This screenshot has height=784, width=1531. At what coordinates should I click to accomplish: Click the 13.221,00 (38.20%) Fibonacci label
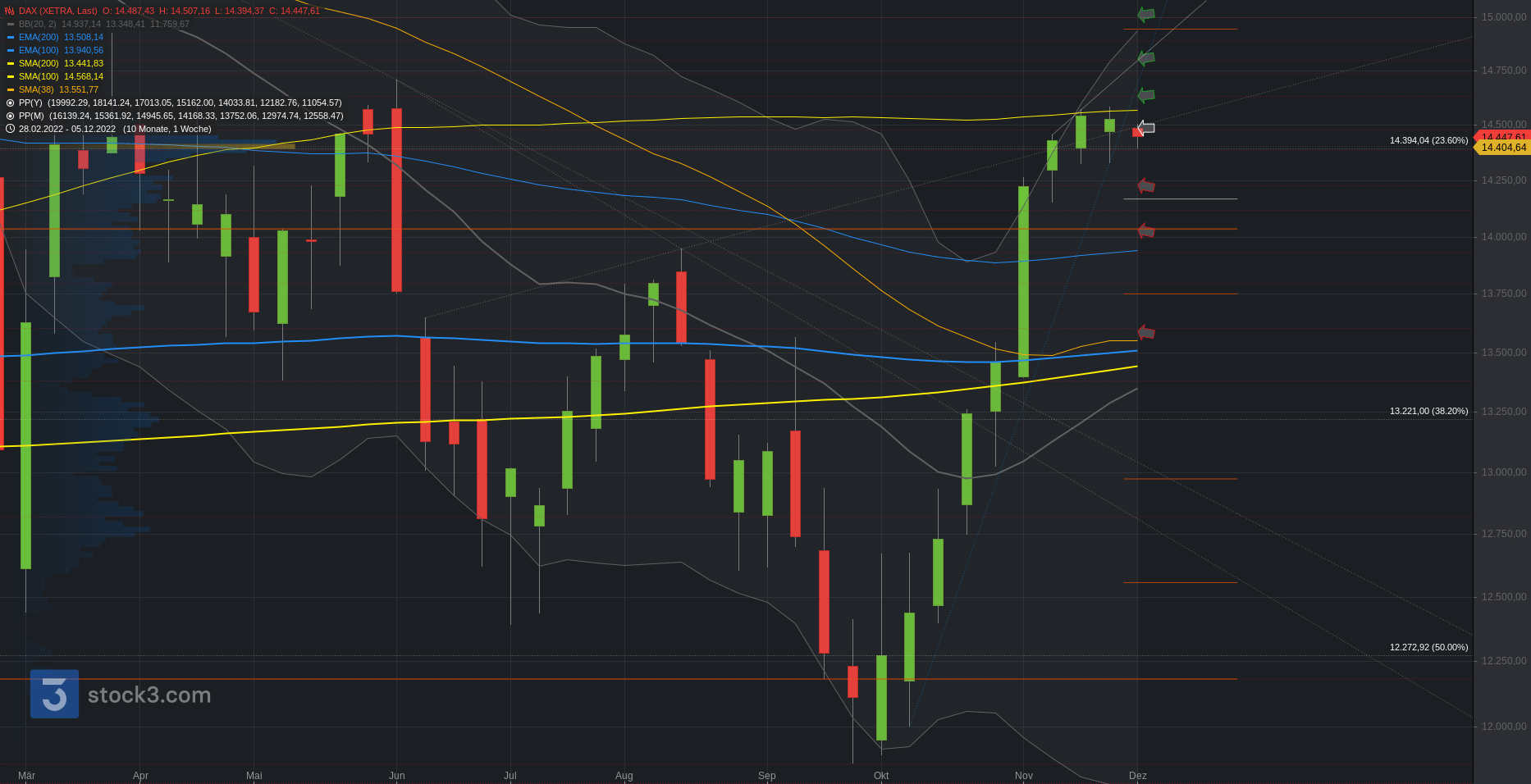(x=1428, y=411)
